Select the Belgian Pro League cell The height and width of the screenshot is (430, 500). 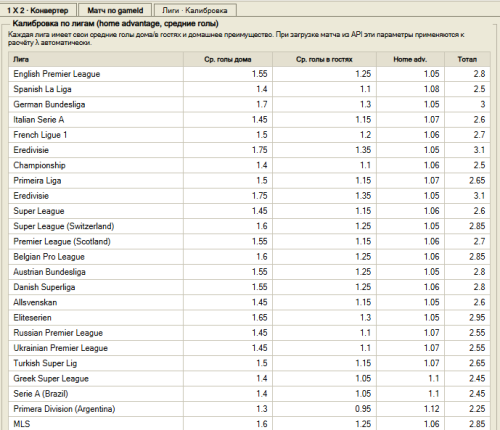coord(96,257)
